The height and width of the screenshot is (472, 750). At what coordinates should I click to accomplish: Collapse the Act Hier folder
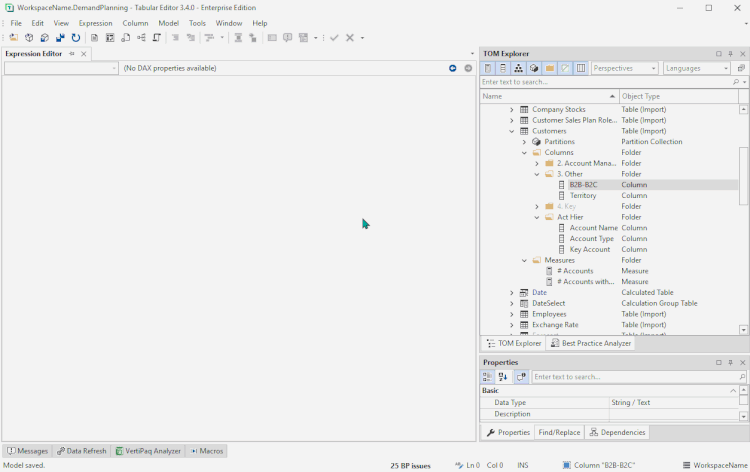click(537, 217)
